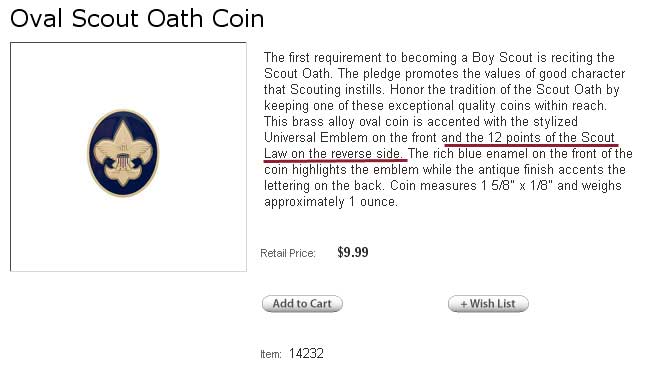Viewport: 646px width, 367px height.
Task: Click underlined 'Law on the reverse side'
Action: coord(333,154)
